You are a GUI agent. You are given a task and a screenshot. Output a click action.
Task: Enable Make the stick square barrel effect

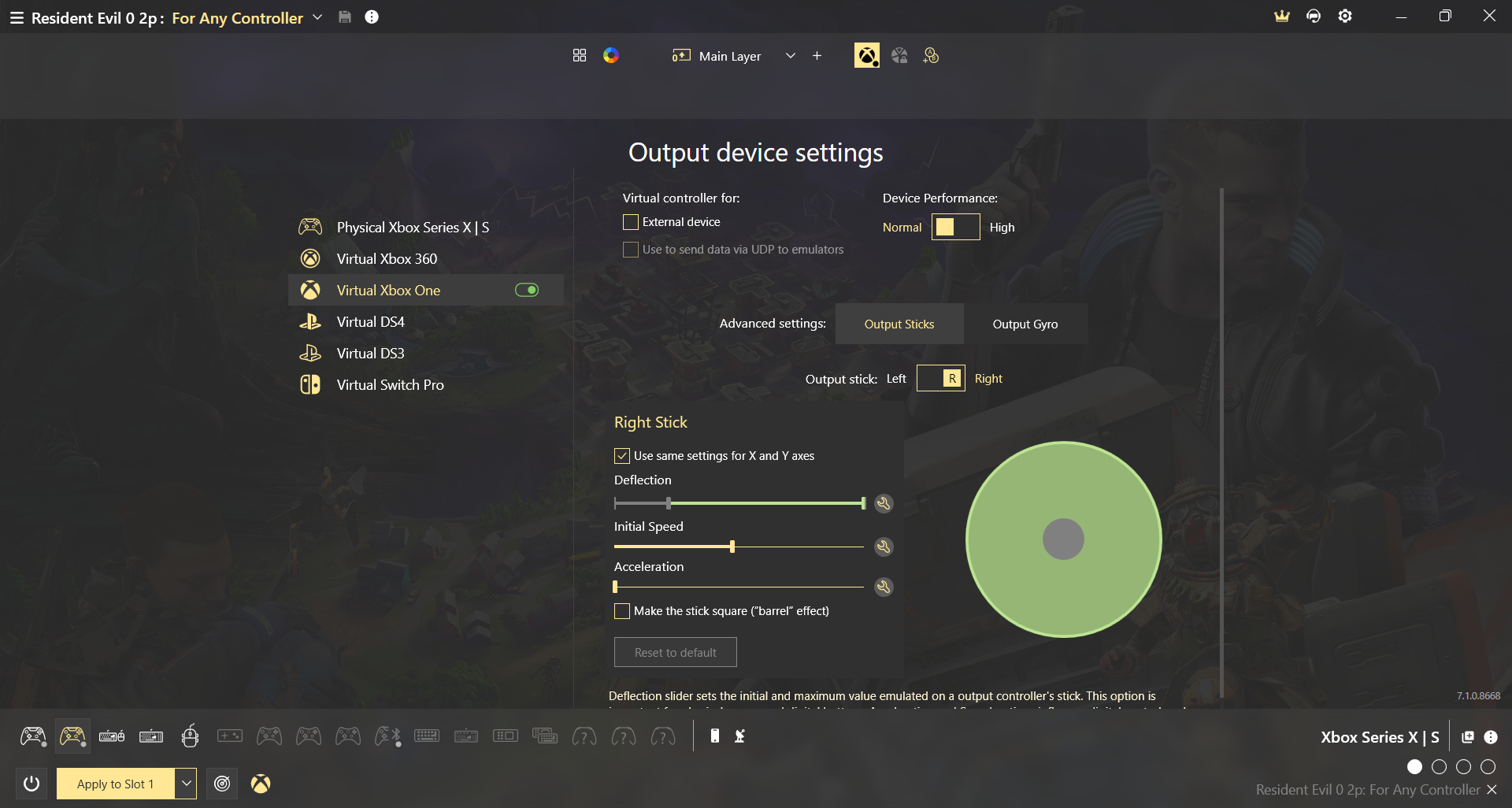622,611
